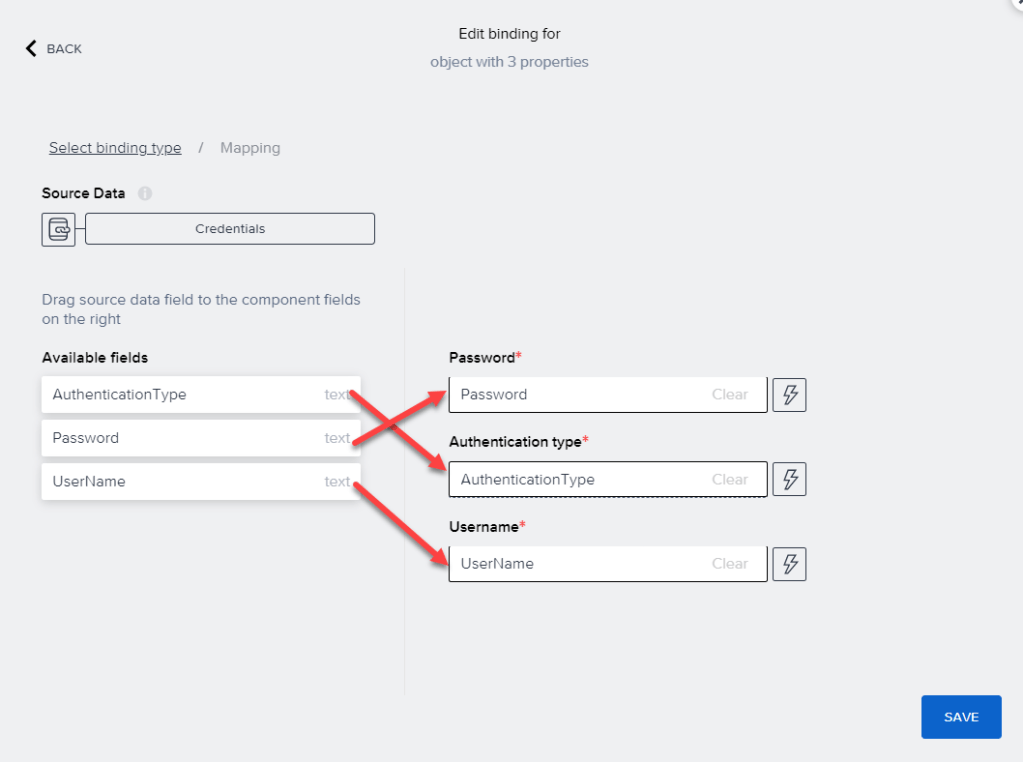Close the binding editor dialog
1023x762 pixels.
pos(1017,3)
